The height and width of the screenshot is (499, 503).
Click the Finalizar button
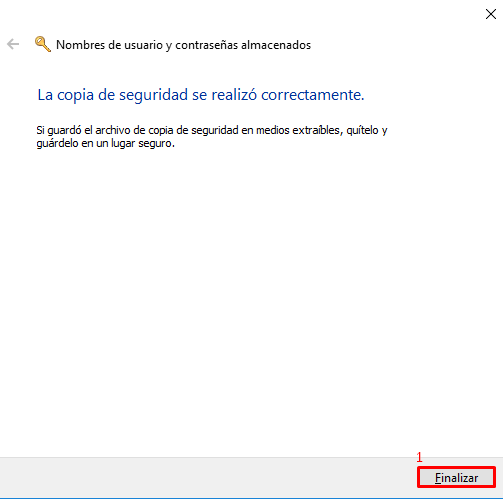[456, 477]
